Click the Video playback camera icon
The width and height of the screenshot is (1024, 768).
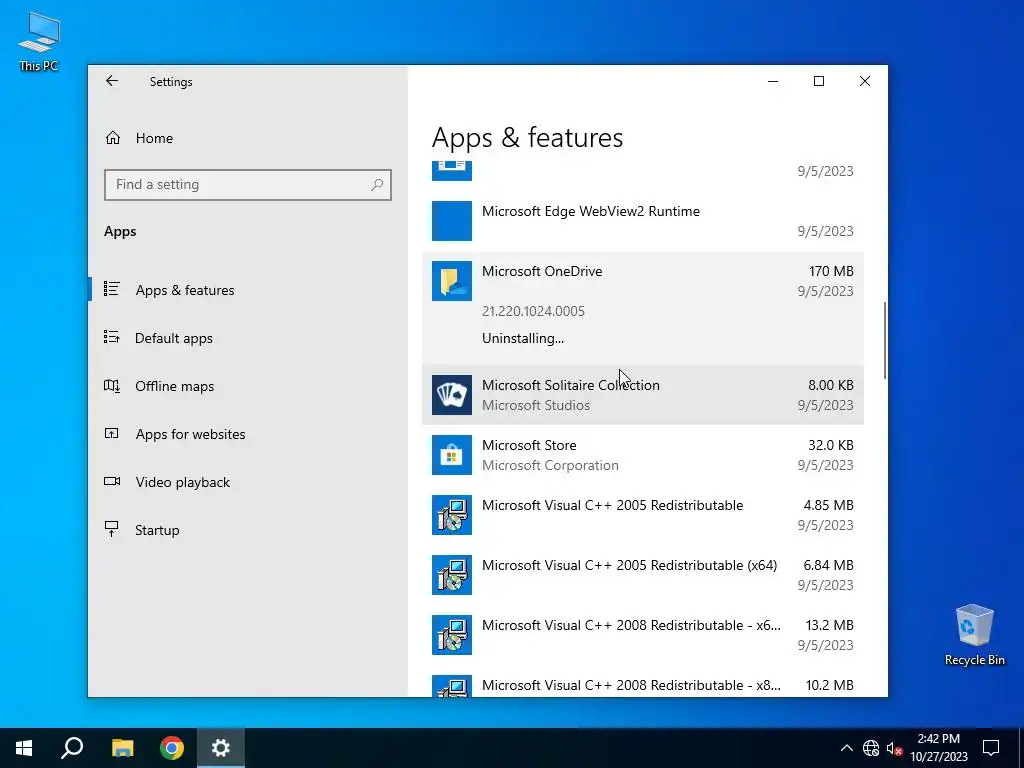pyautogui.click(x=112, y=481)
